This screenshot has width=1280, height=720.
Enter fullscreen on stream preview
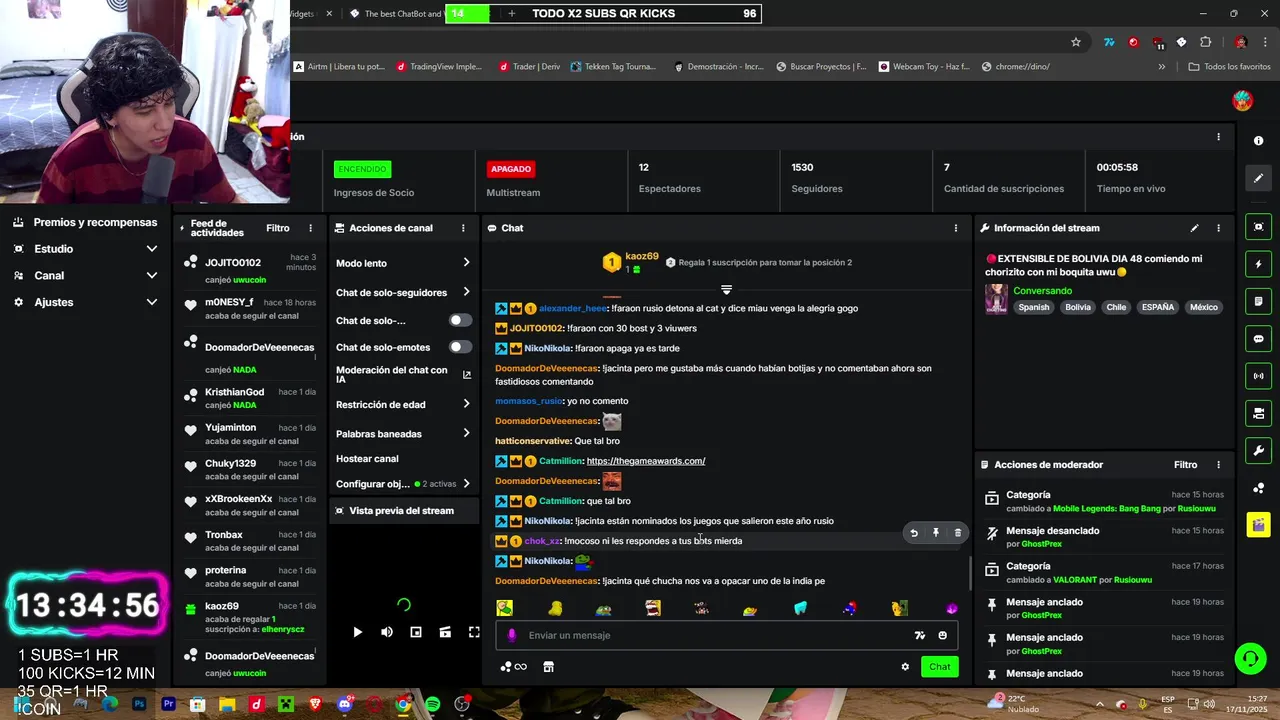[474, 632]
